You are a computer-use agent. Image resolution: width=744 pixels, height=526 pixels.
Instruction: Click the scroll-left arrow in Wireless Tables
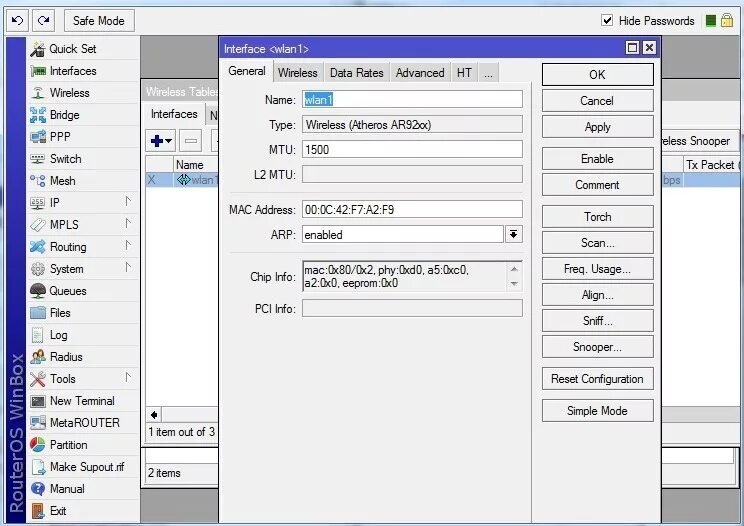154,415
